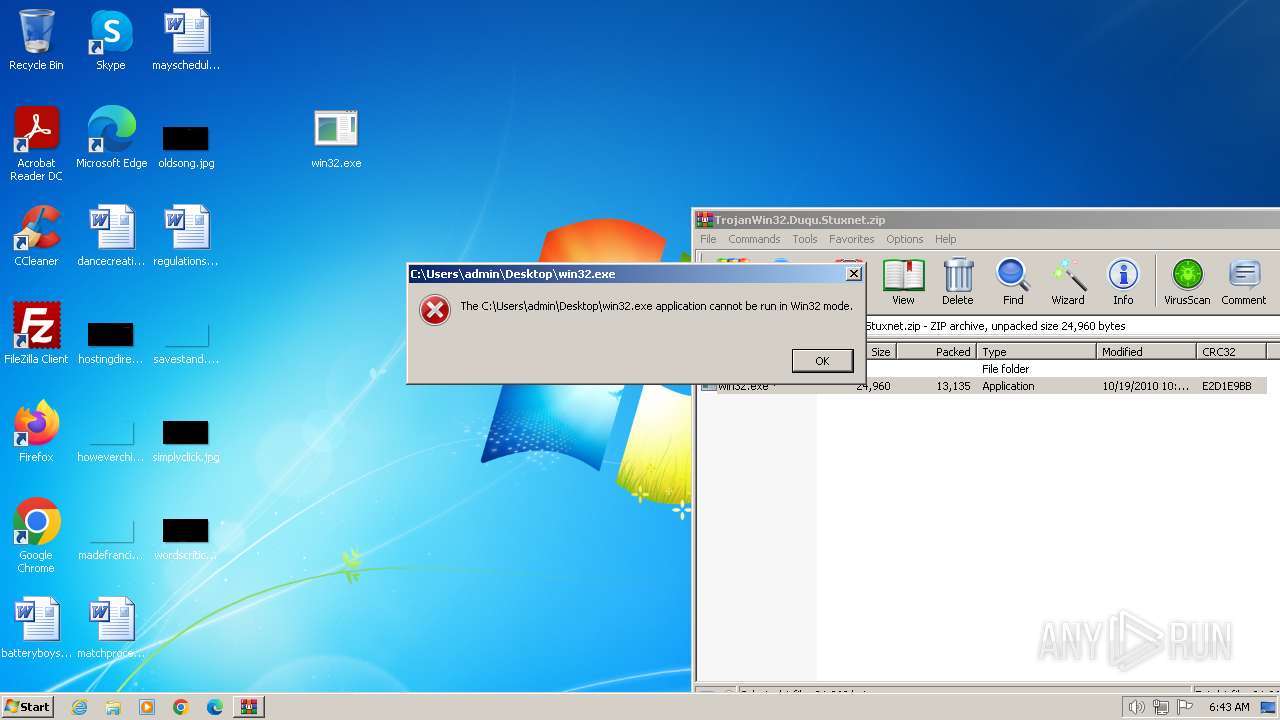This screenshot has height=720, width=1280.
Task: Select the wordscritic... desktop file
Action: click(186, 538)
